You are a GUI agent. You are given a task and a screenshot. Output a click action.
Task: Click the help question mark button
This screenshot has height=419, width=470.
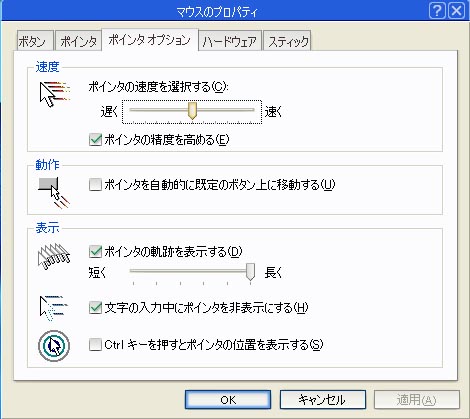point(437,11)
